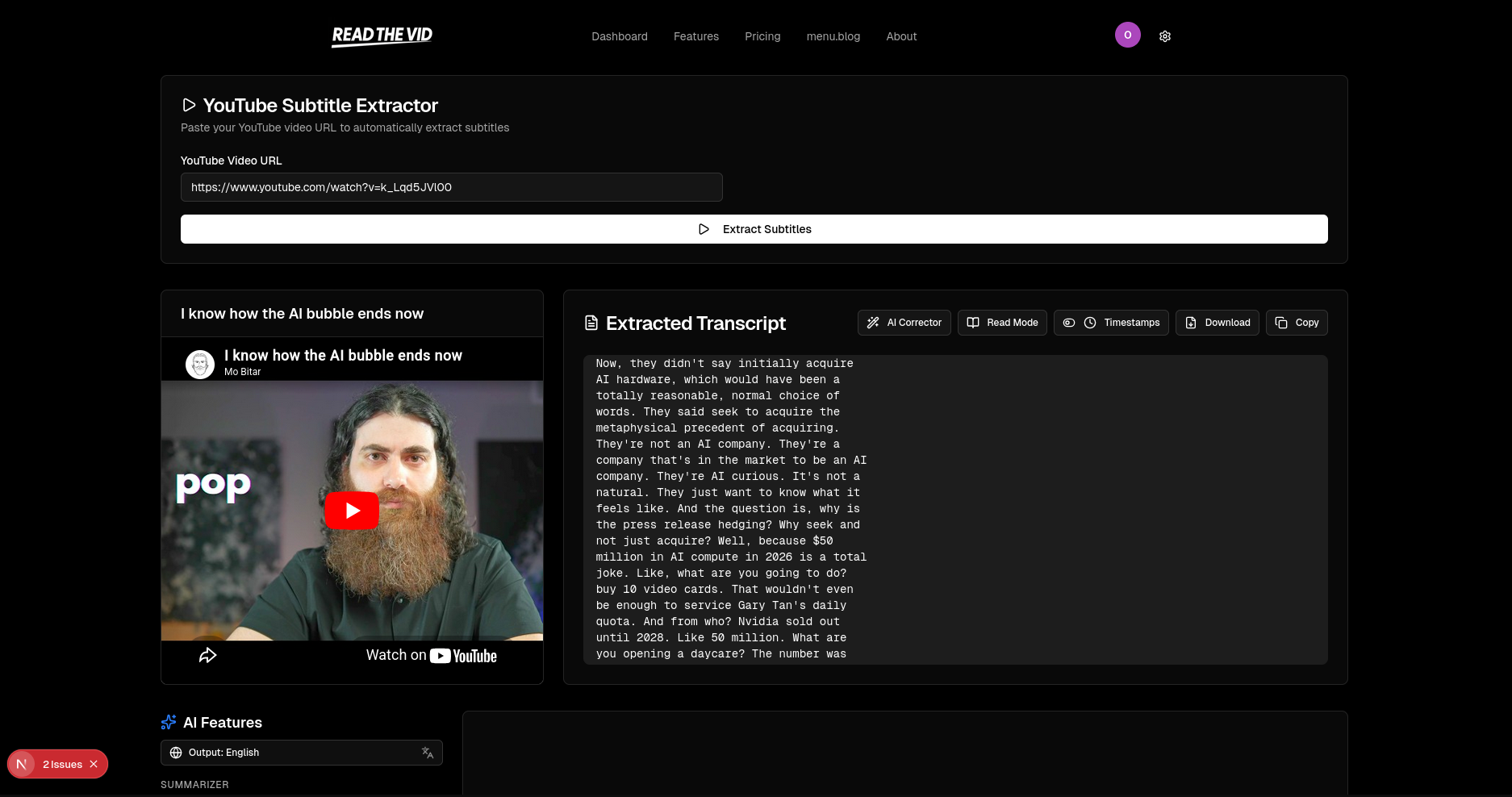Click the Extract Subtitles button
The height and width of the screenshot is (797, 1512).
754,229
